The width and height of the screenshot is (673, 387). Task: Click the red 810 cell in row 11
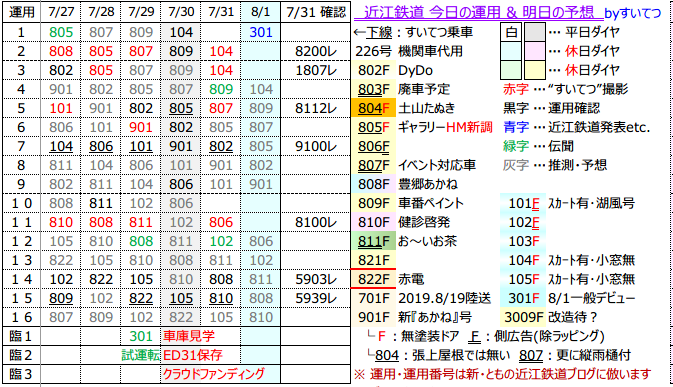(x=61, y=222)
